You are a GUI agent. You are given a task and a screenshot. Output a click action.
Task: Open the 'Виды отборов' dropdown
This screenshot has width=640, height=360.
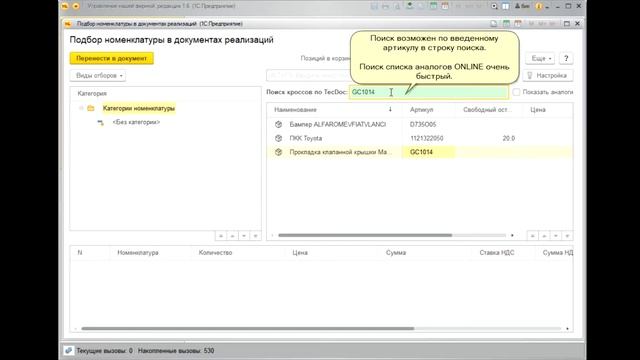[98, 76]
